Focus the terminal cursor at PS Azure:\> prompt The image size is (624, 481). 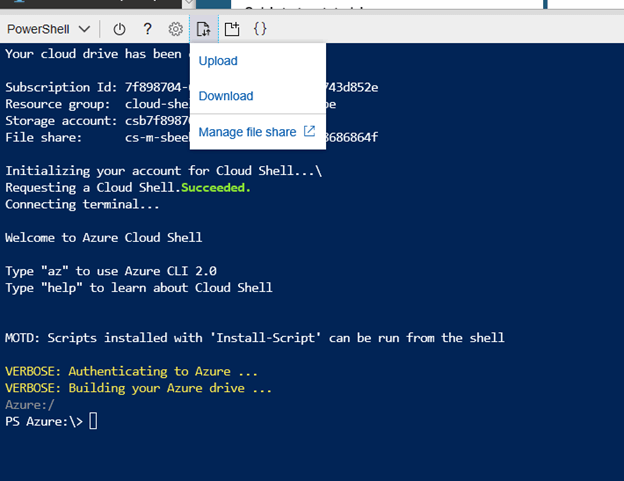[x=93, y=421]
